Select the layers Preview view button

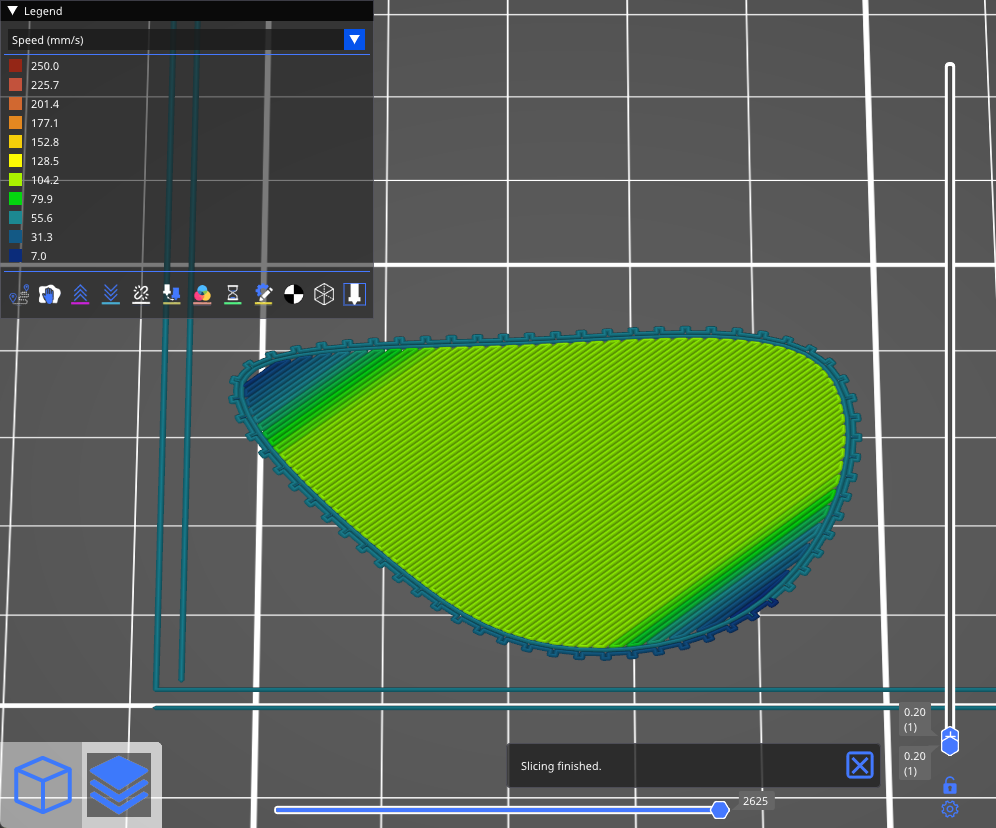pyautogui.click(x=118, y=785)
